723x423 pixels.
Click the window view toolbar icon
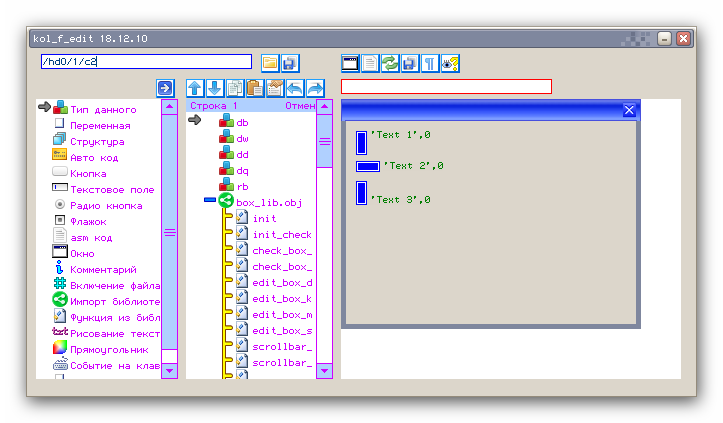[350, 63]
